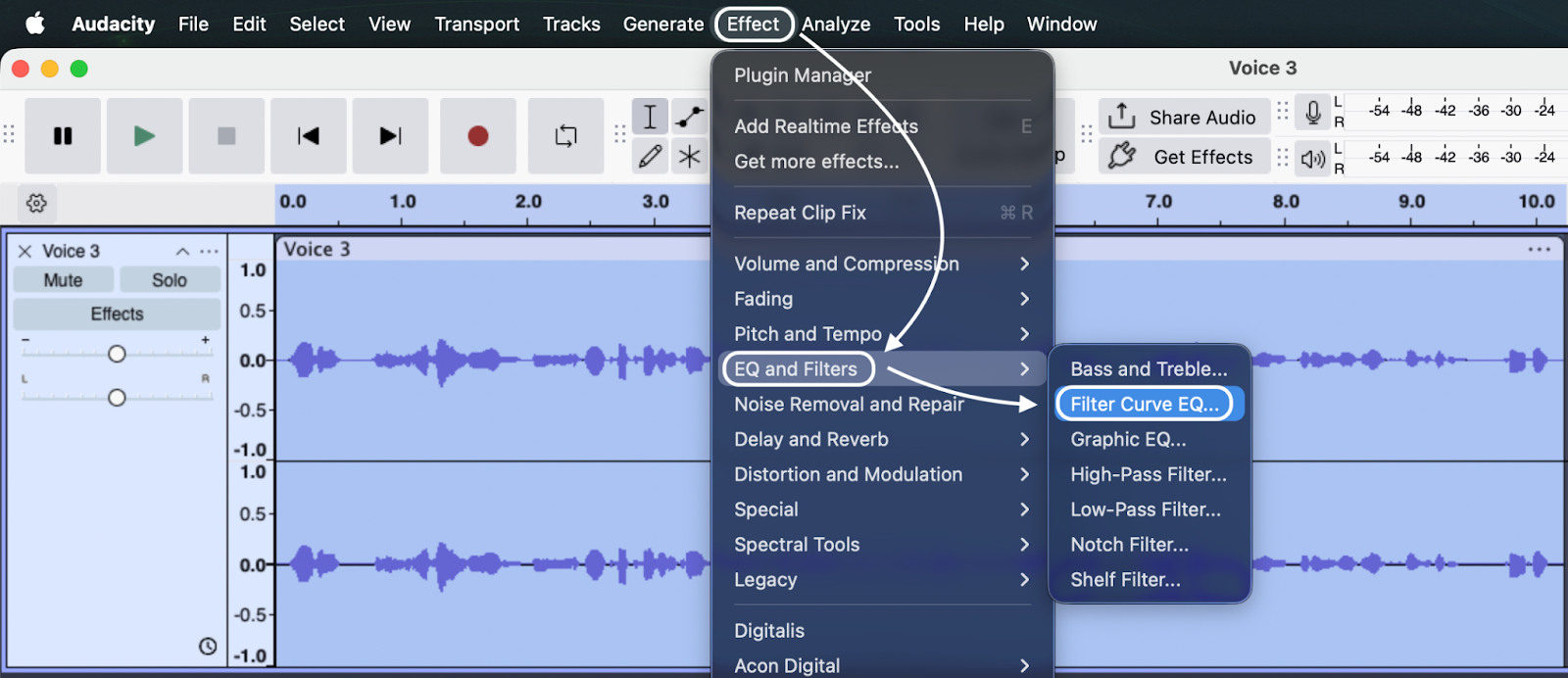This screenshot has width=1568, height=678.
Task: Open timeline options gear icon
Action: coord(36,203)
